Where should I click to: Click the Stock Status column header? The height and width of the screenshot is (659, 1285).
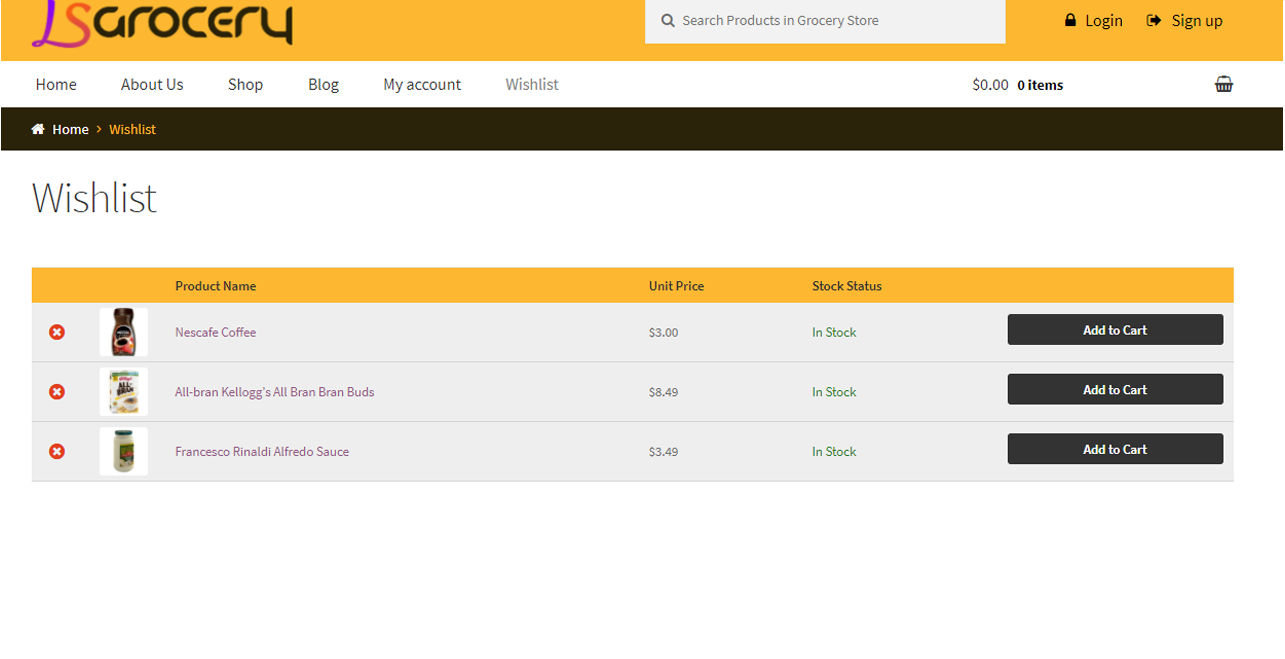pos(847,286)
